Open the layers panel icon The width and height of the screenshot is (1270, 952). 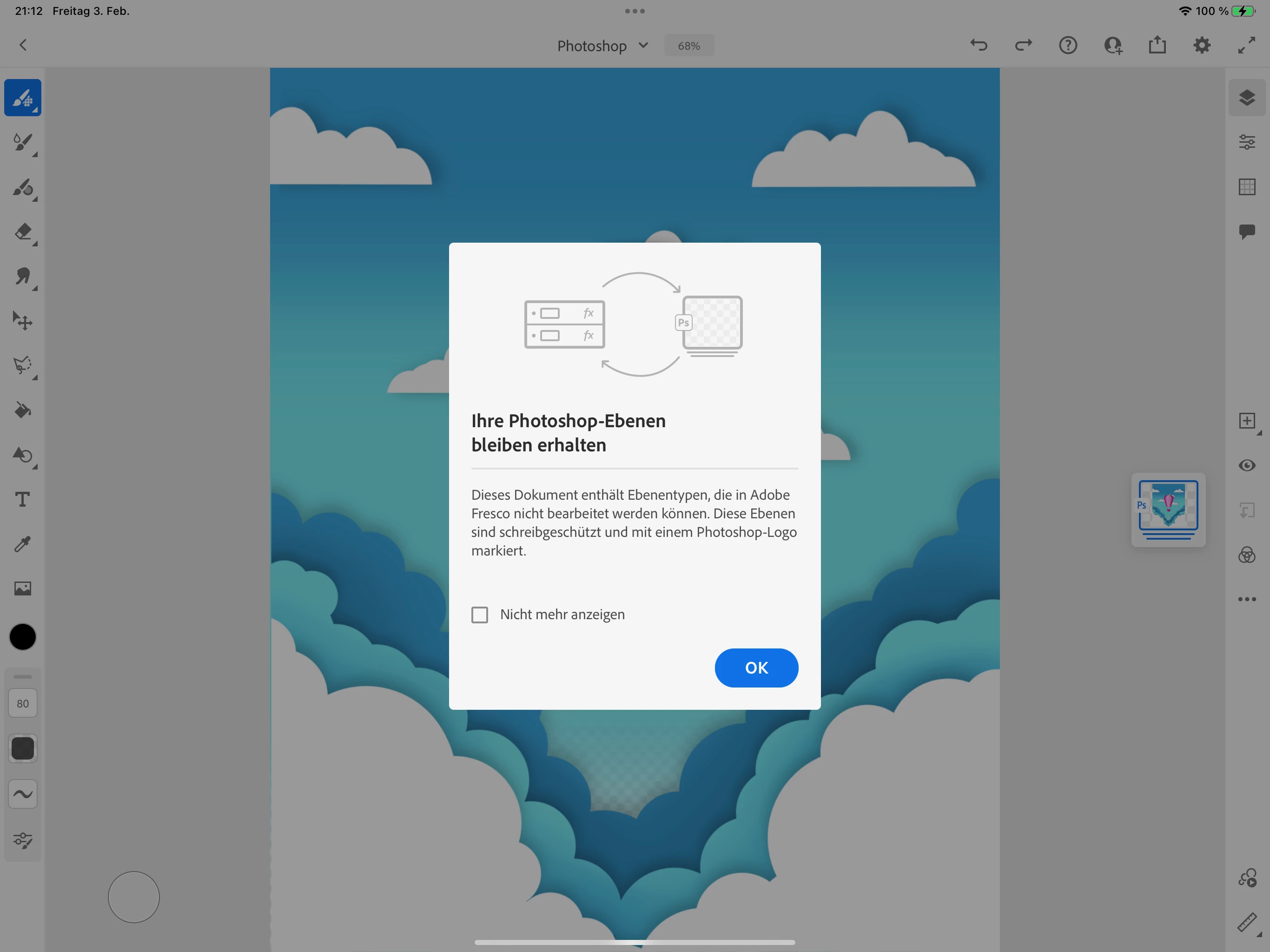click(1246, 98)
